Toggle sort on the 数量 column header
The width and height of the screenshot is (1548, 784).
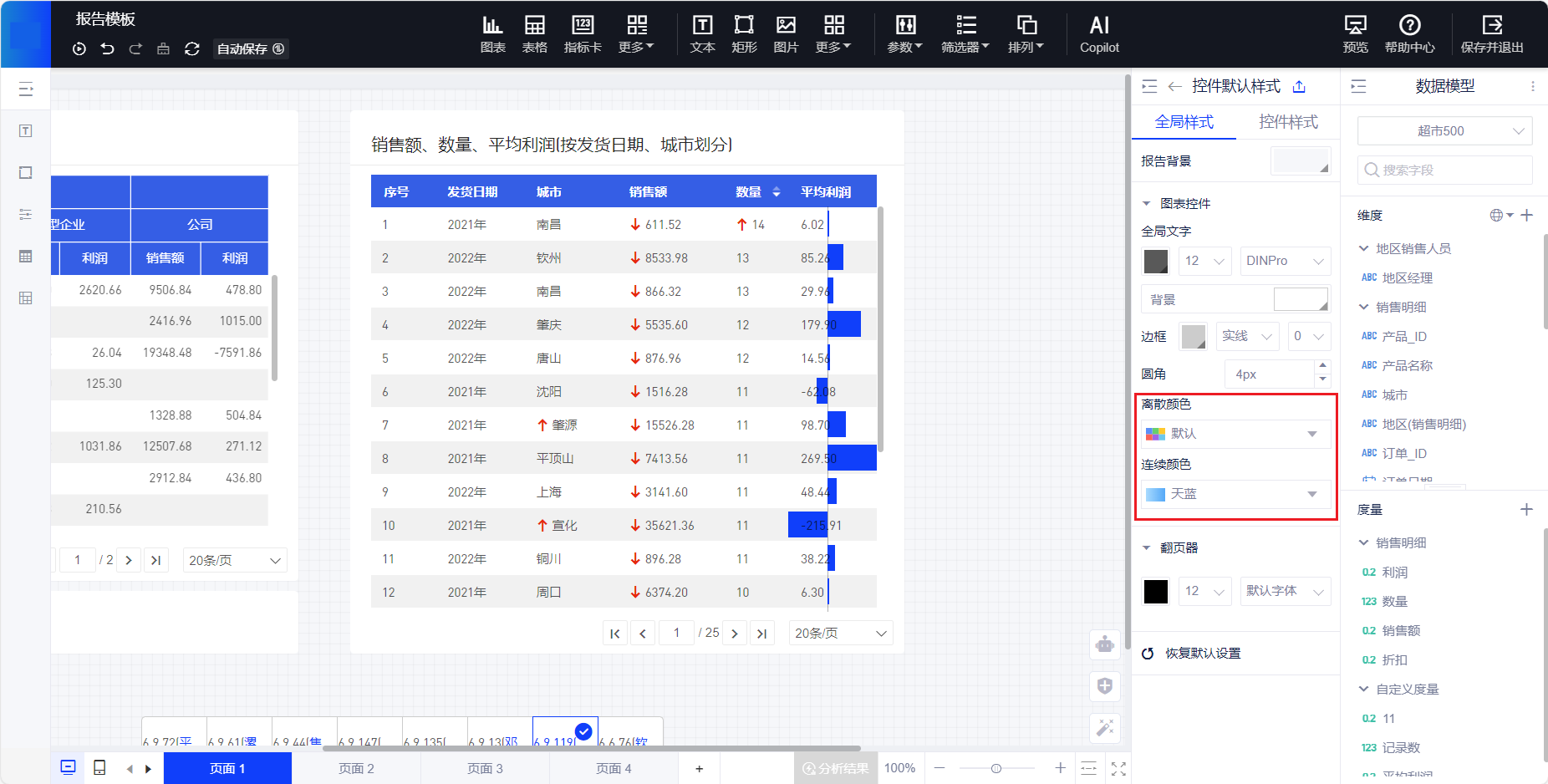776,192
